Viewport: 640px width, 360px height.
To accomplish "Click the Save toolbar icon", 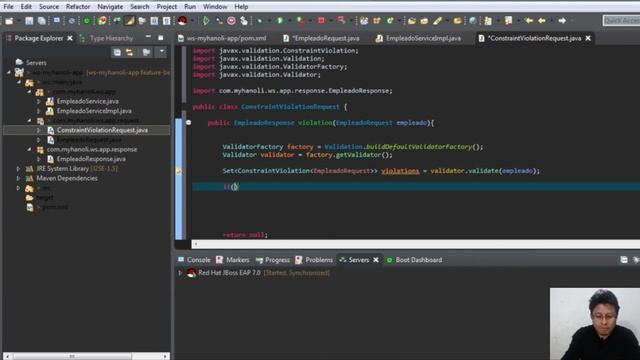I will tap(29, 20).
